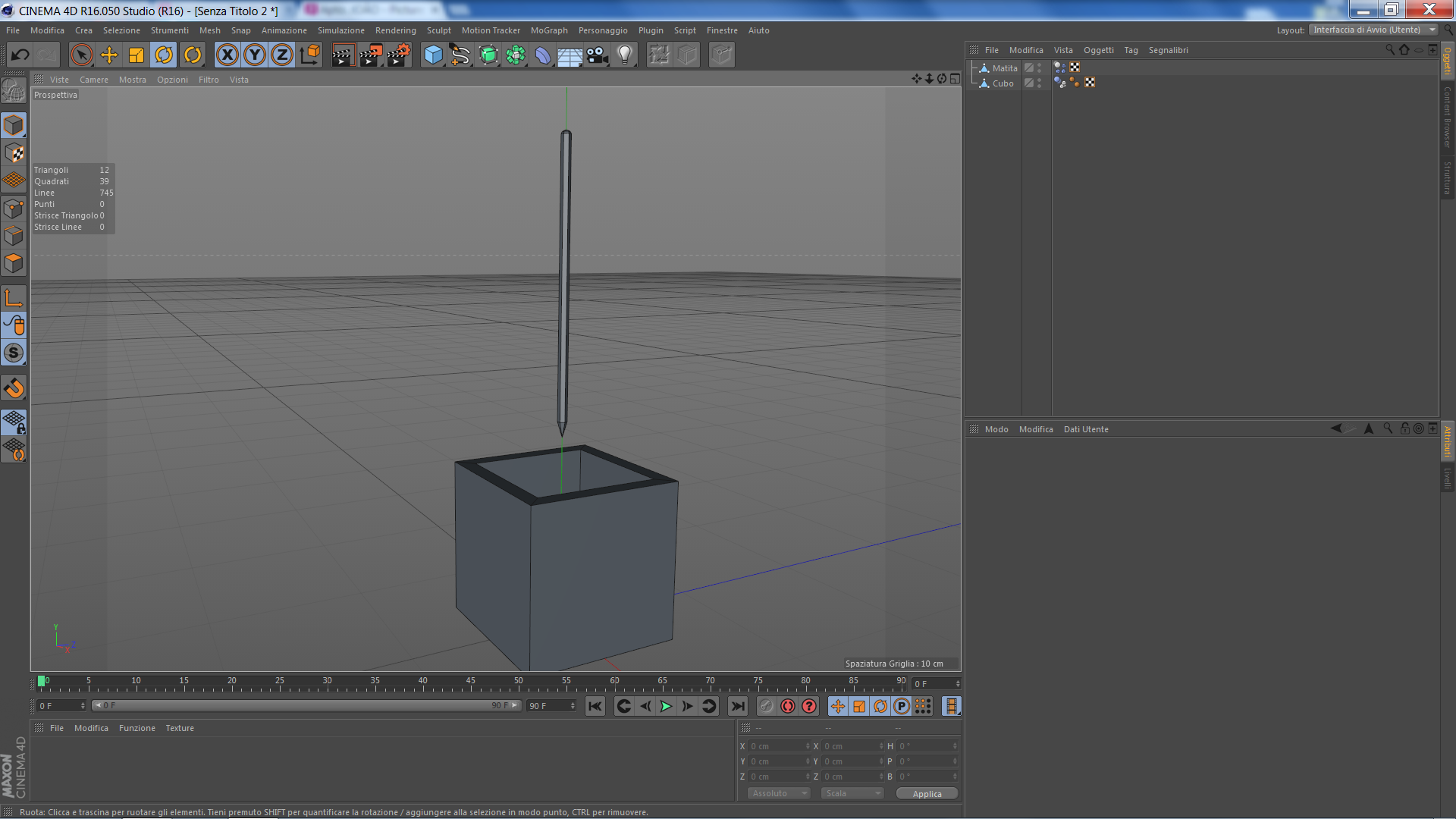Click the Render to Picture Viewer icon

click(371, 55)
